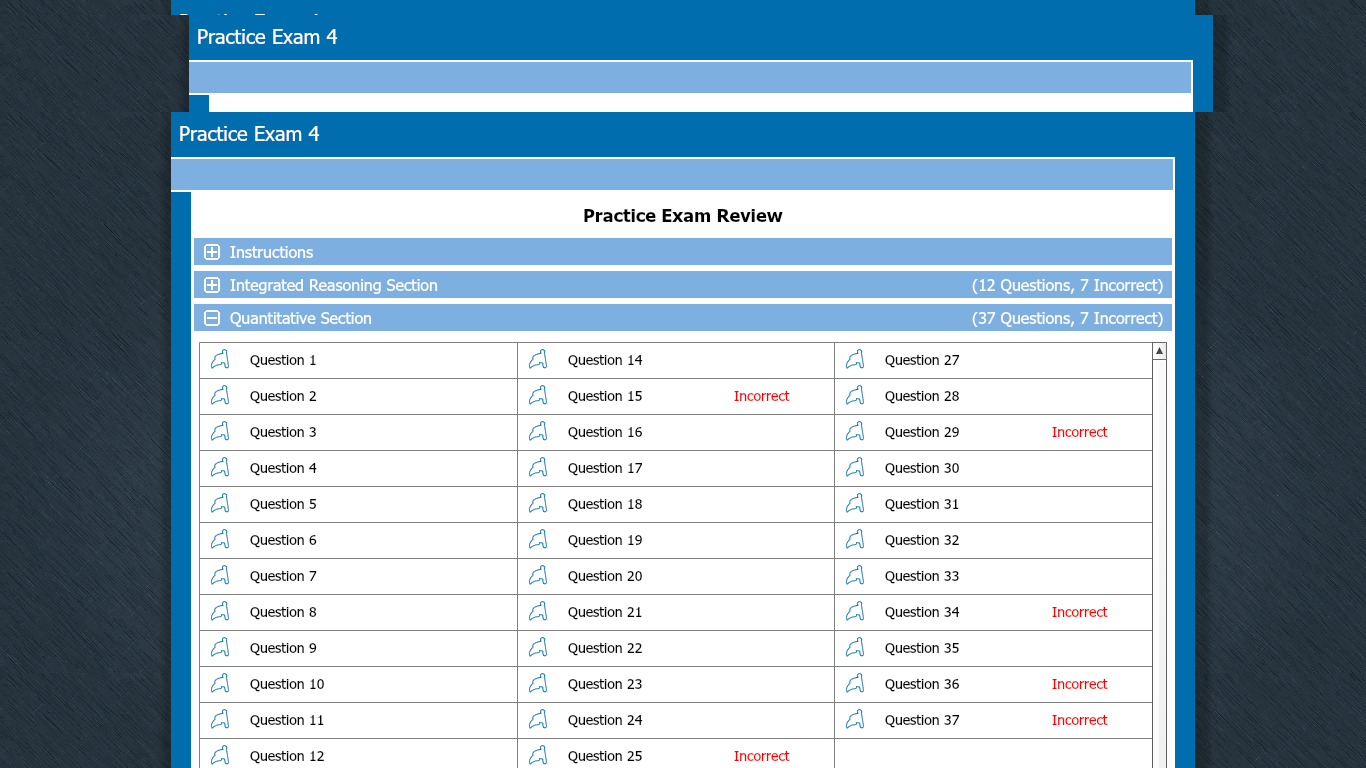Viewport: 1366px width, 768px height.
Task: Click the Quantitative Section question count text
Action: tap(1067, 318)
